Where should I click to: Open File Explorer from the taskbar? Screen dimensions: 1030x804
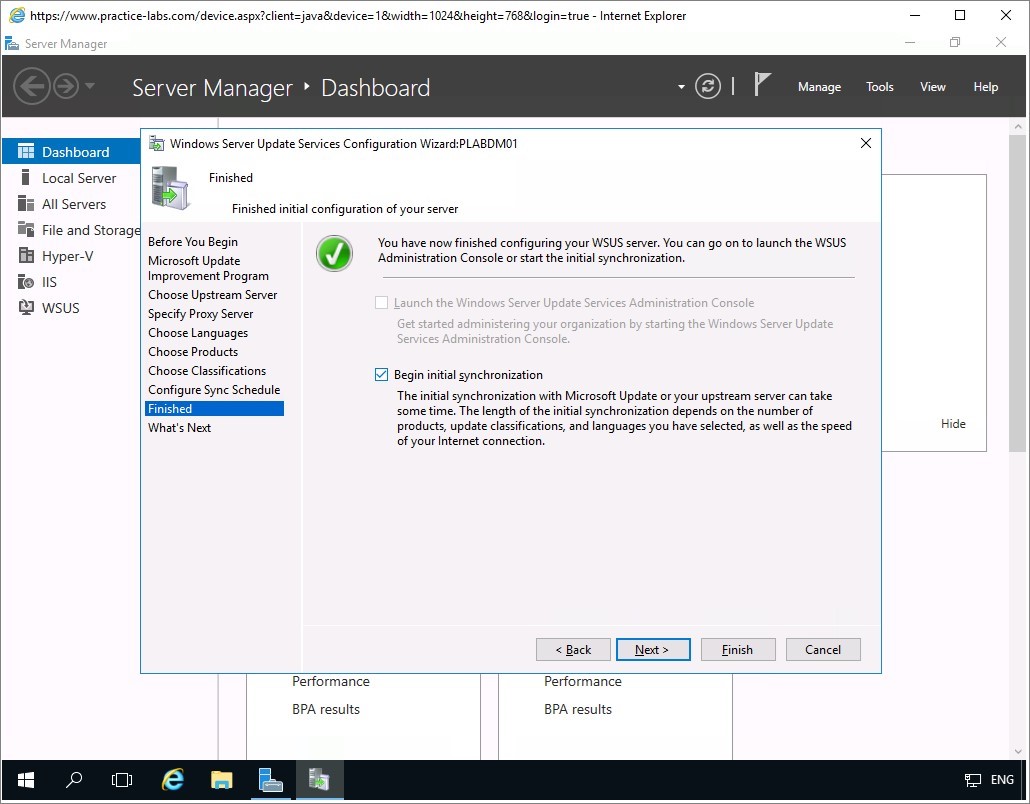click(221, 780)
